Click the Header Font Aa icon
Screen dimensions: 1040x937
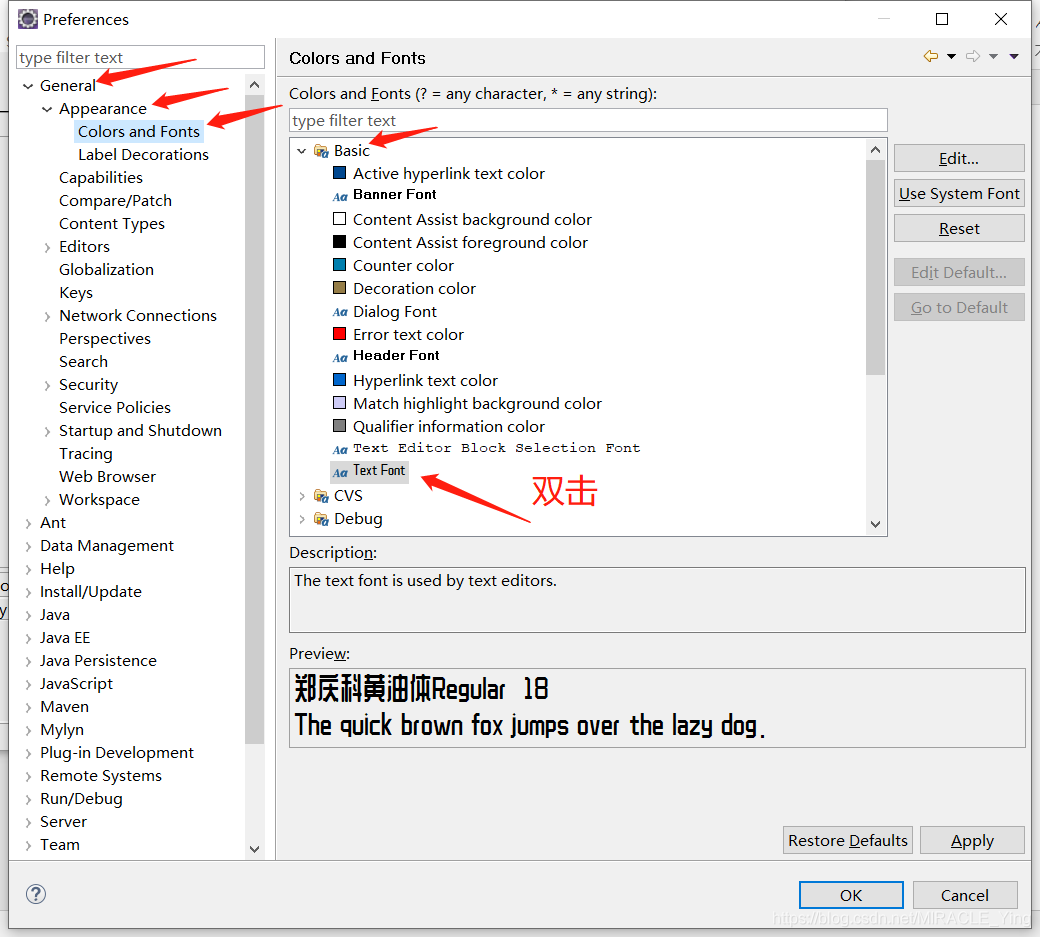click(340, 357)
